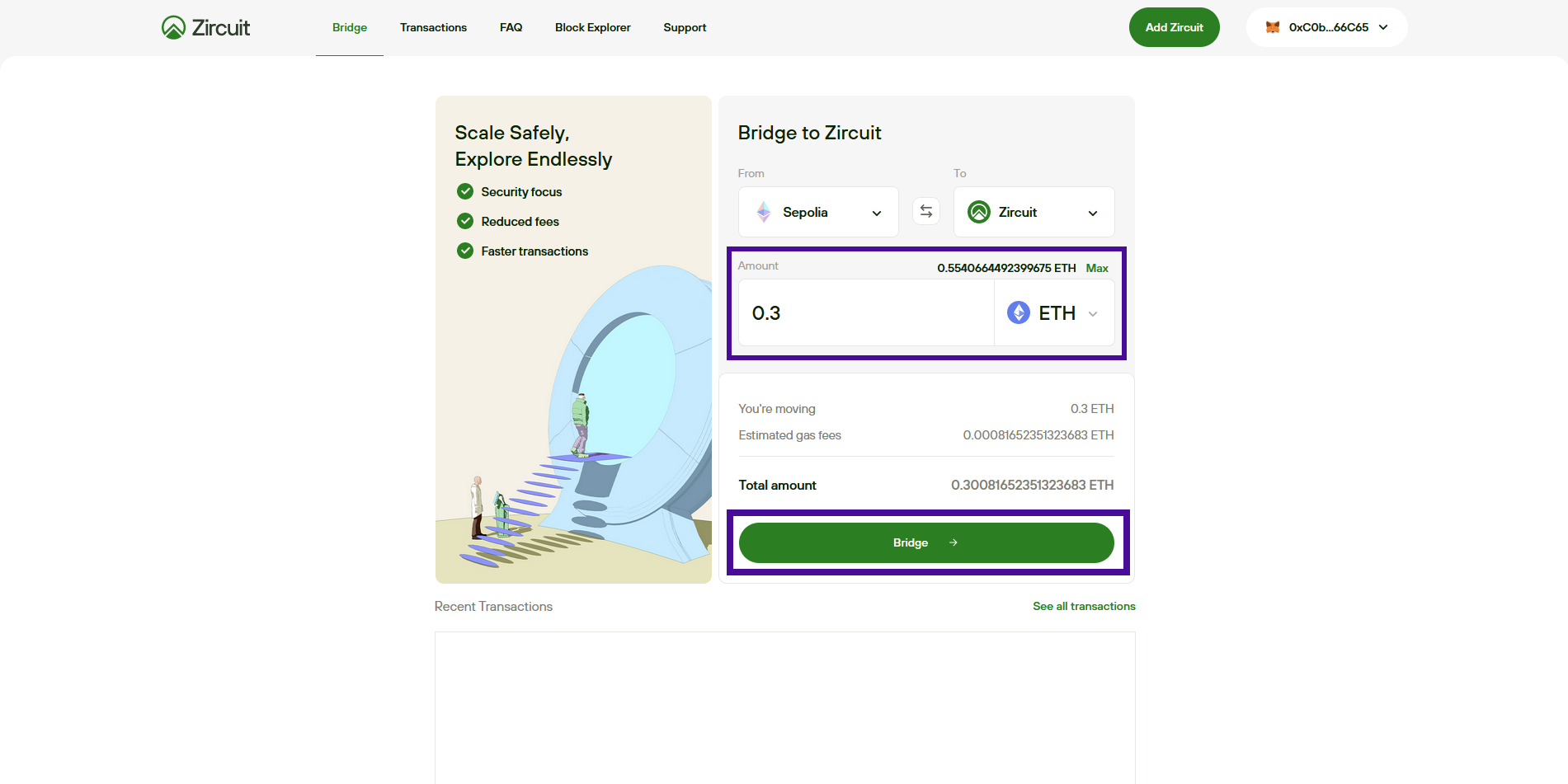The width and height of the screenshot is (1568, 784).
Task: Click the Security focus checkmark icon
Action: tap(465, 191)
